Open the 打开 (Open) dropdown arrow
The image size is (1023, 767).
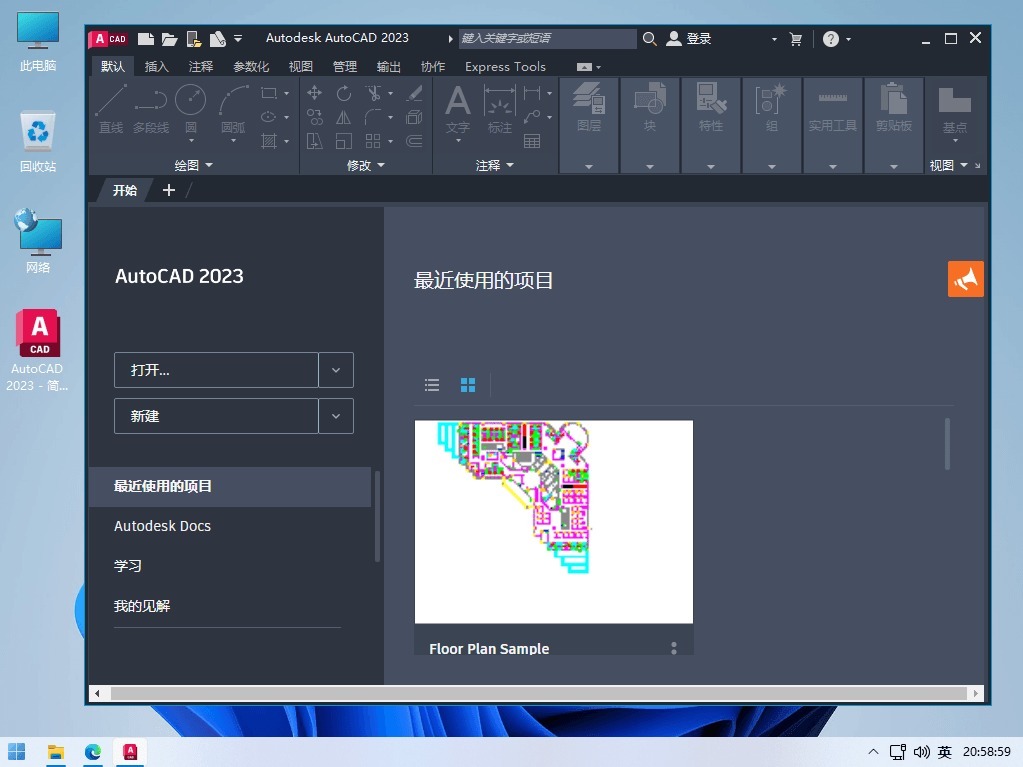coord(336,369)
